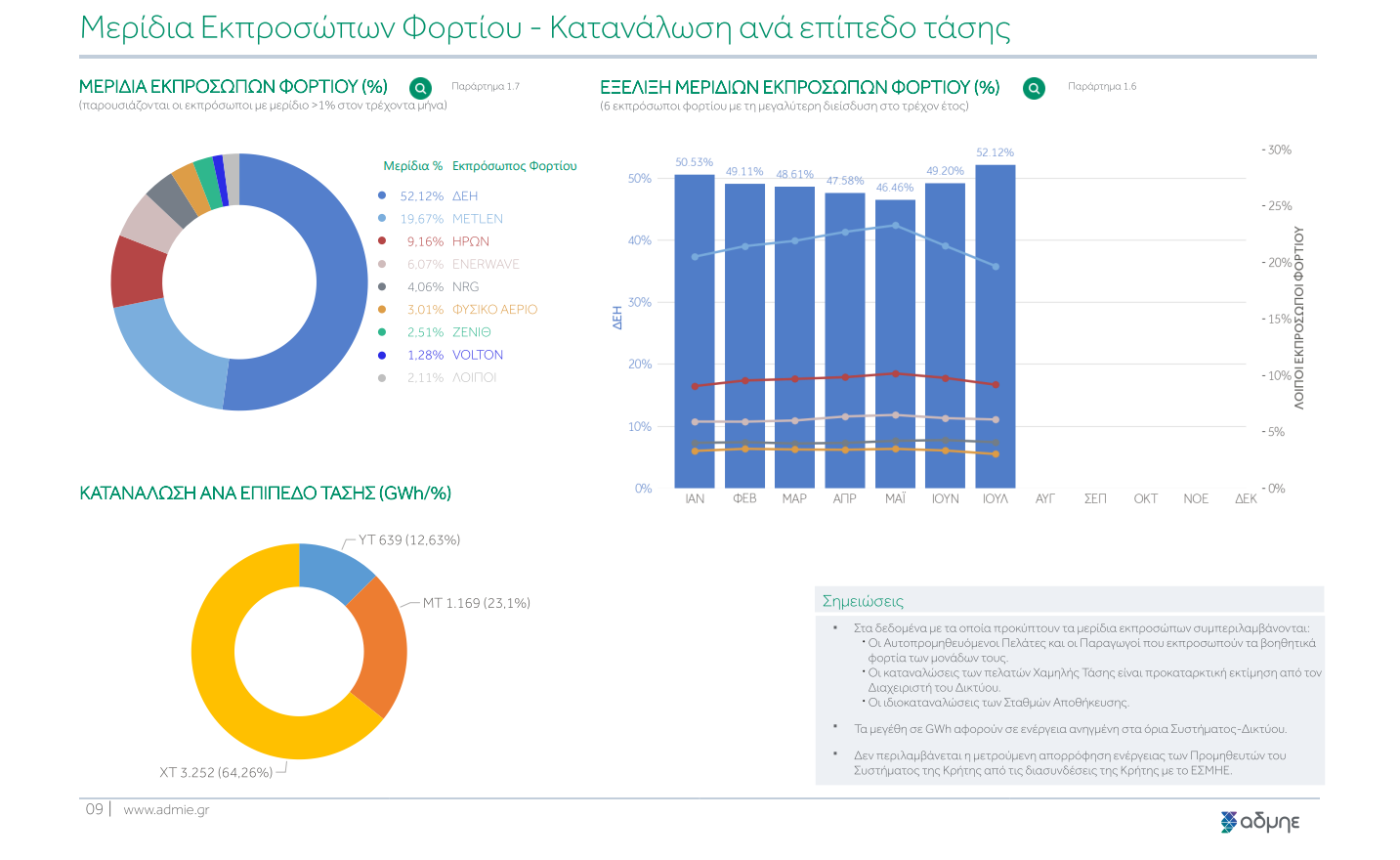Select the 2,51% share value in the legend
The width and height of the screenshot is (1400, 860).
[425, 332]
